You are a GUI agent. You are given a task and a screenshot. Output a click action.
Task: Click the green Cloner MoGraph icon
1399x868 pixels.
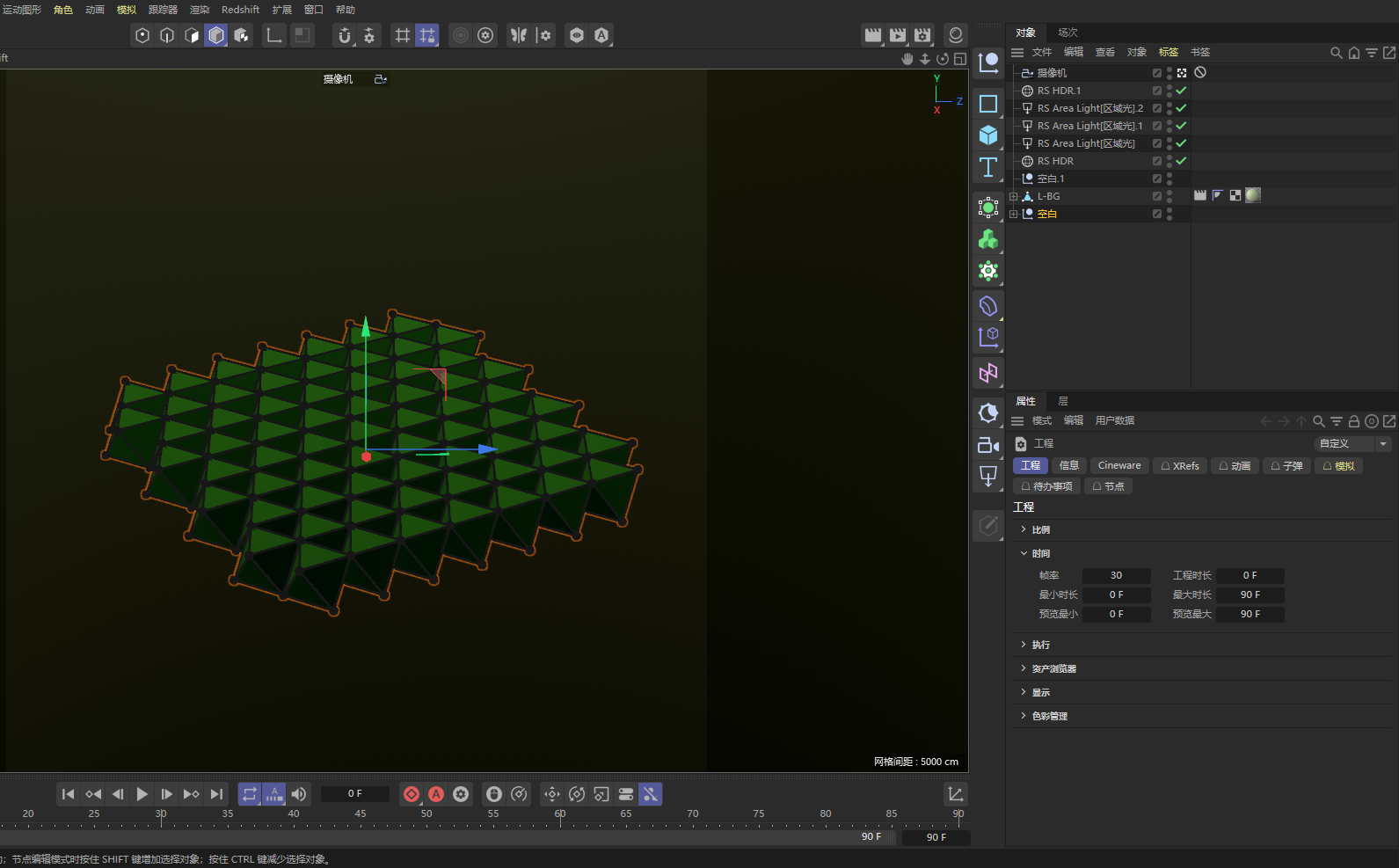coord(988,239)
